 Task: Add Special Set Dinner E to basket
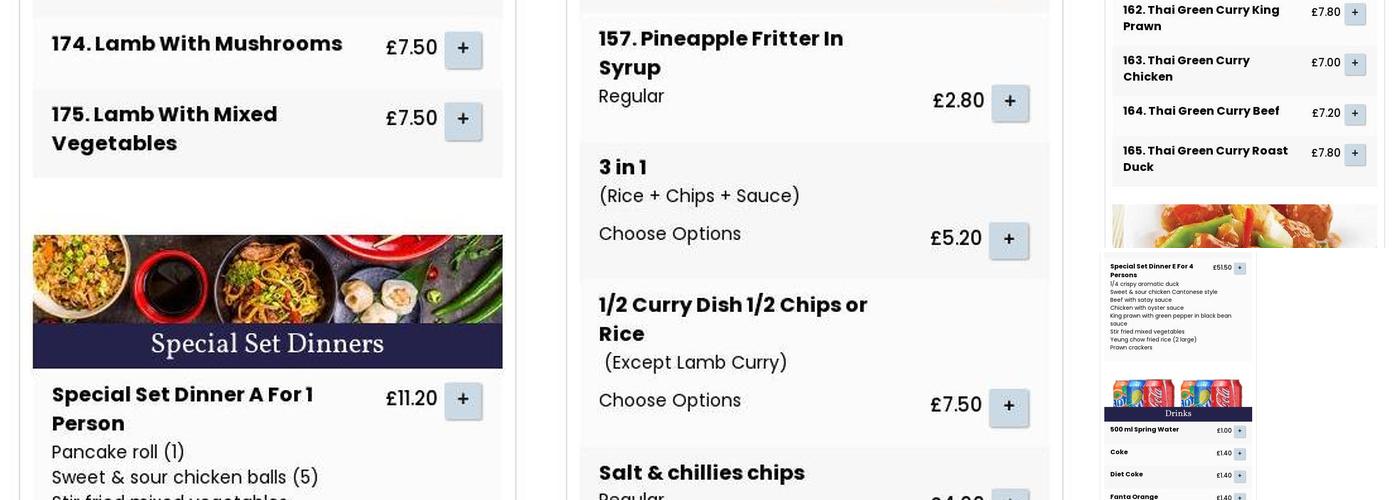point(1240,268)
